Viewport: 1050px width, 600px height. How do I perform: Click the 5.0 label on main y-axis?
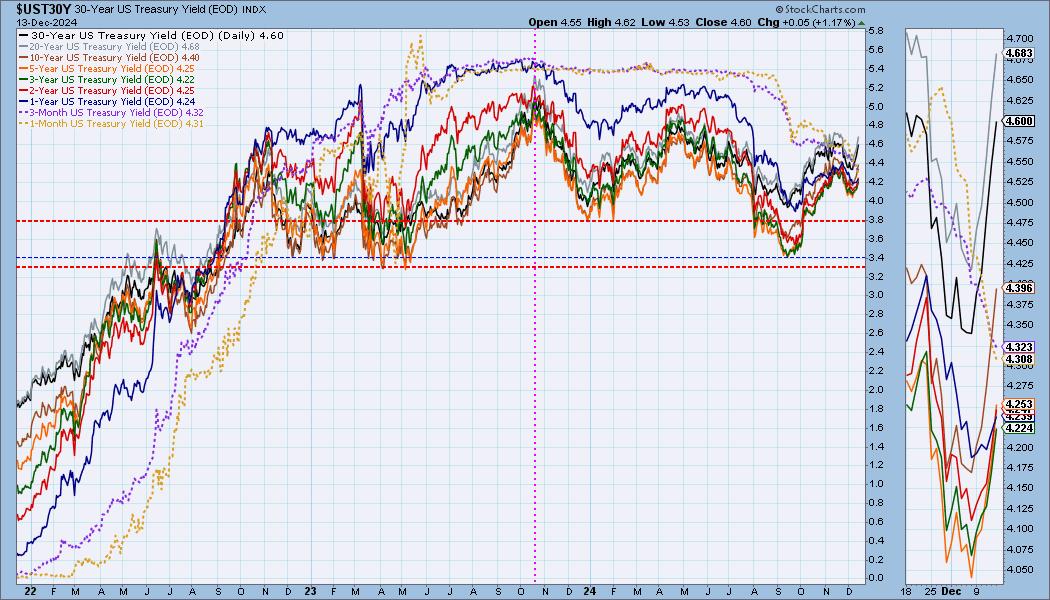pyautogui.click(x=875, y=106)
